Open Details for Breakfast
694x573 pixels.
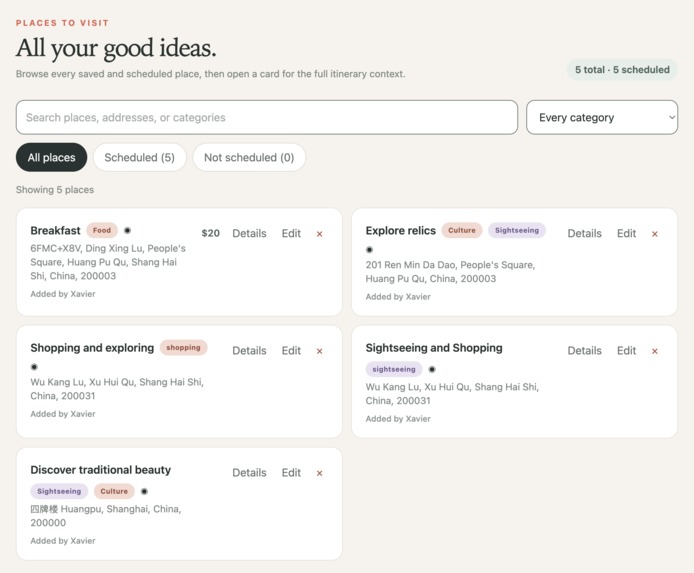click(x=249, y=233)
